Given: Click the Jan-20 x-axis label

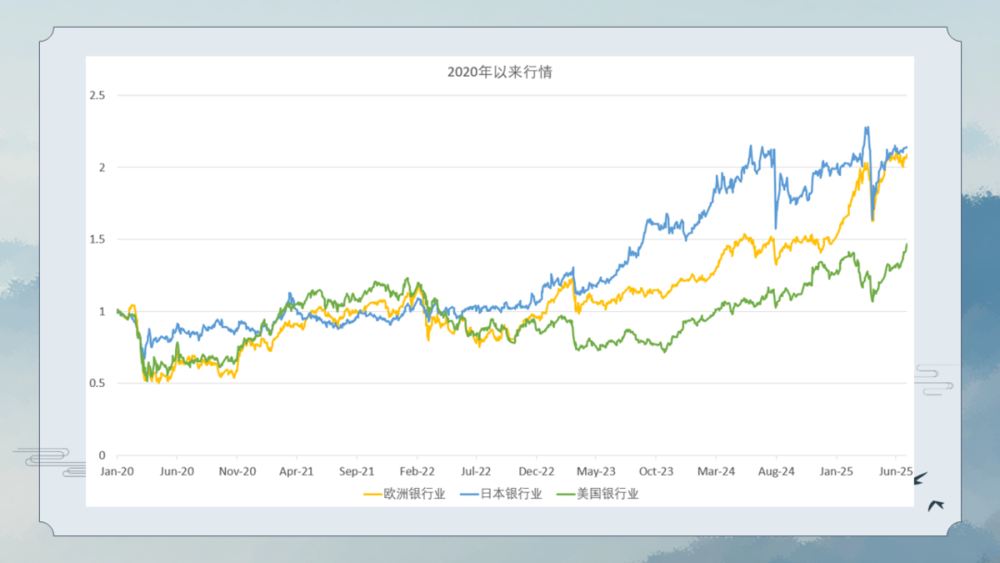Looking at the screenshot, I should click(x=118, y=470).
